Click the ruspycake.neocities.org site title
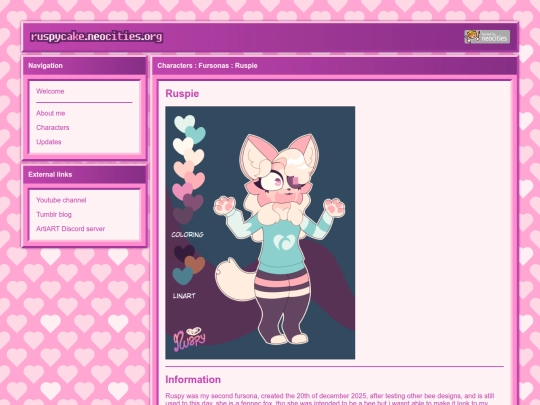The width and height of the screenshot is (540, 405). click(x=96, y=37)
